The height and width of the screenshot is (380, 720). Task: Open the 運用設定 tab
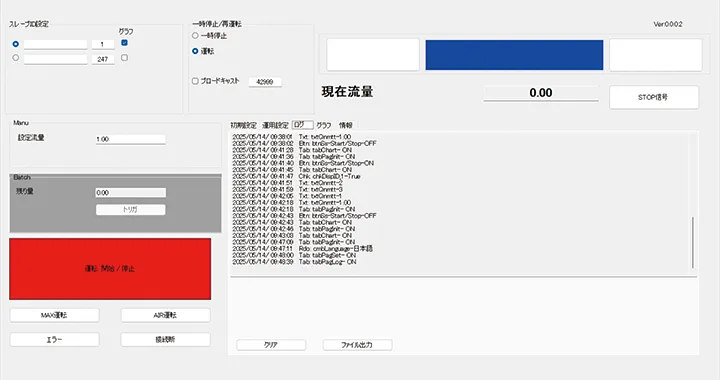[275, 125]
